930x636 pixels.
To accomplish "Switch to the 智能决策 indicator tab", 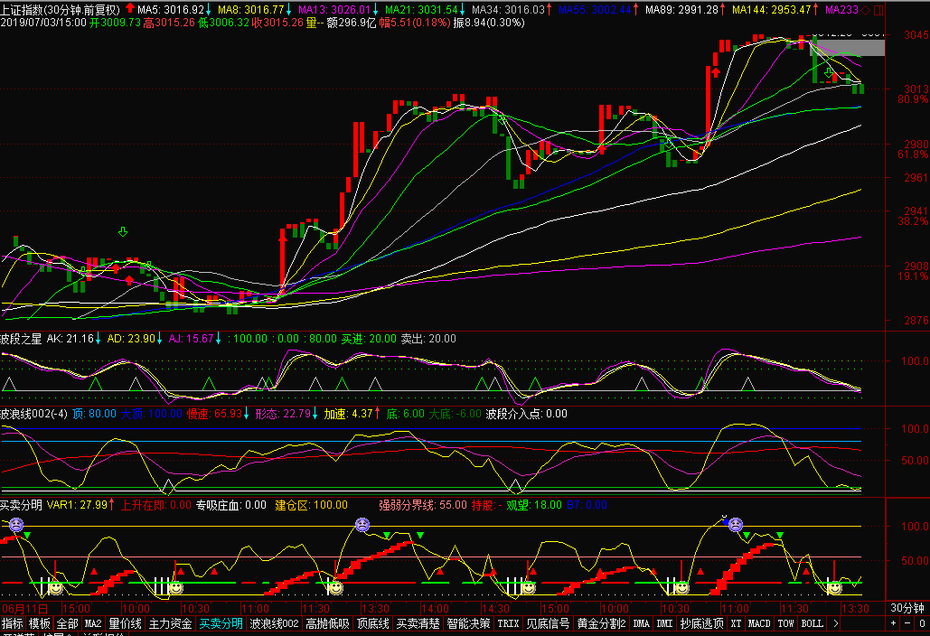I will point(468,624).
